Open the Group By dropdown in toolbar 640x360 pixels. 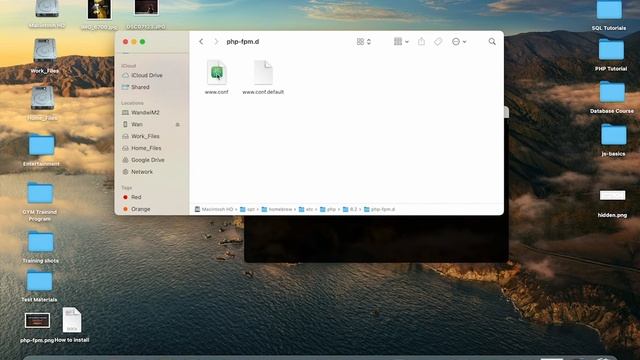pyautogui.click(x=401, y=42)
